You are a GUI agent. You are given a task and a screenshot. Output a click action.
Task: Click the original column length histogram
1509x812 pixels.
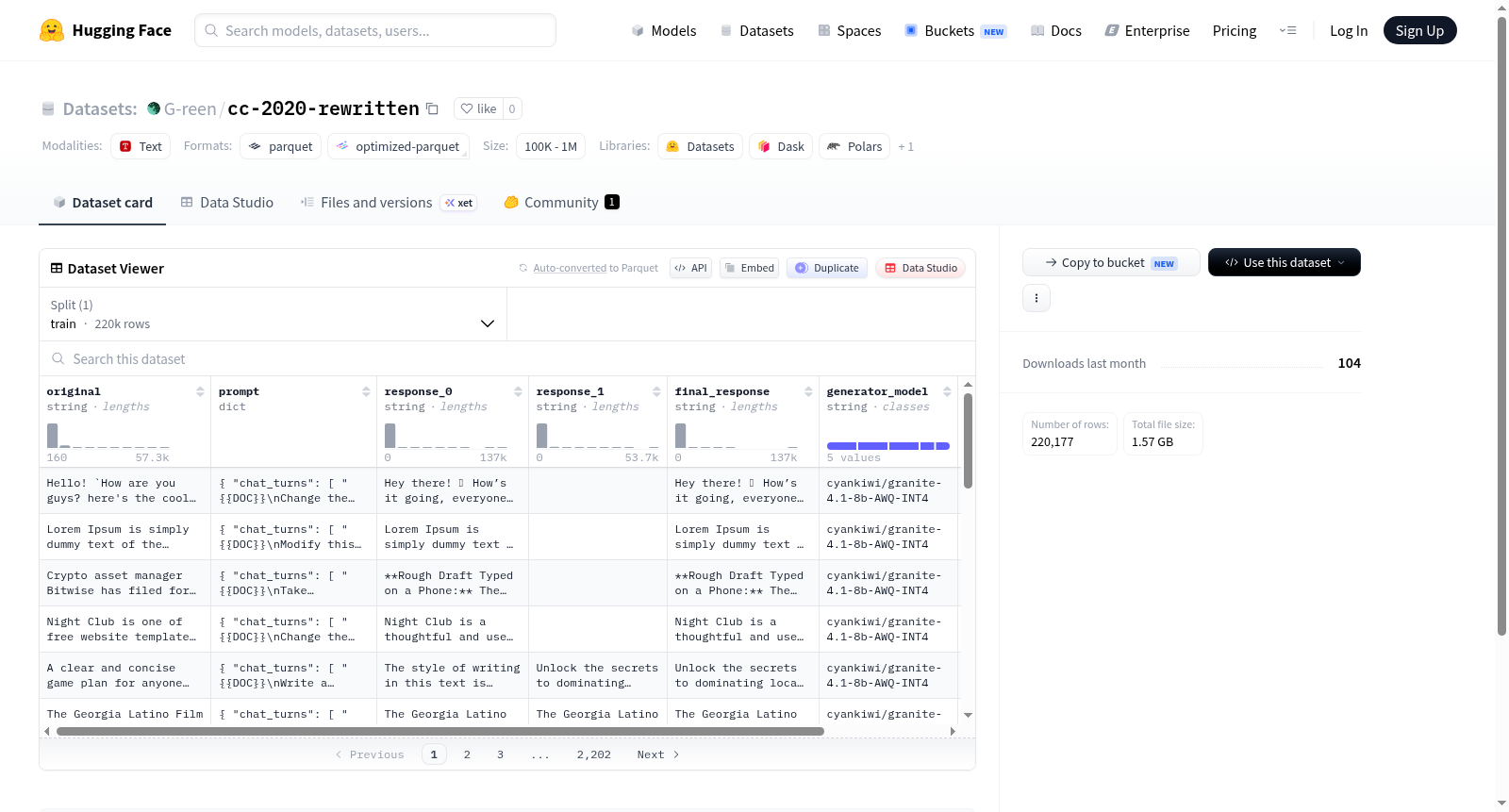point(108,436)
